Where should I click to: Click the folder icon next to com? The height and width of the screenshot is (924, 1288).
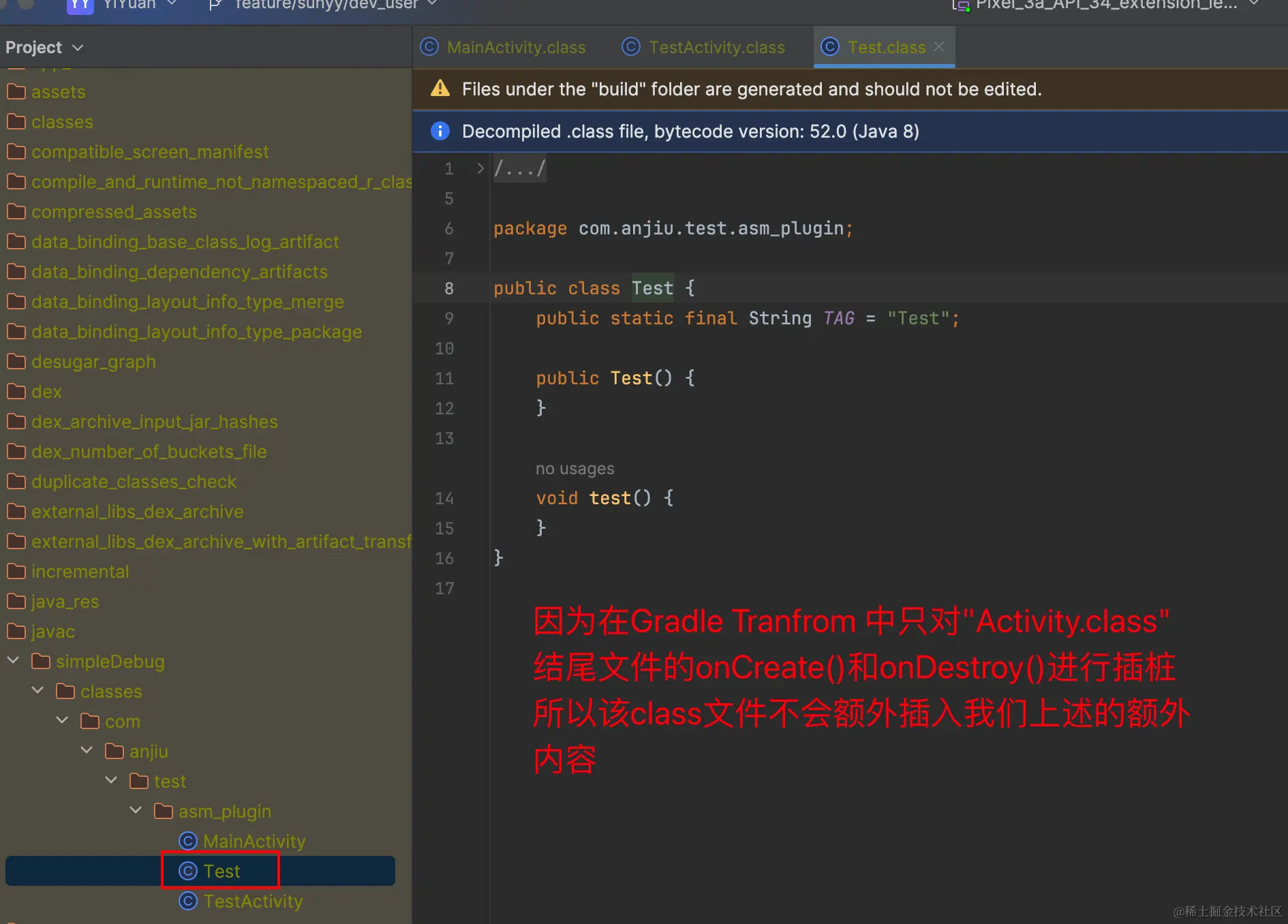tap(90, 721)
